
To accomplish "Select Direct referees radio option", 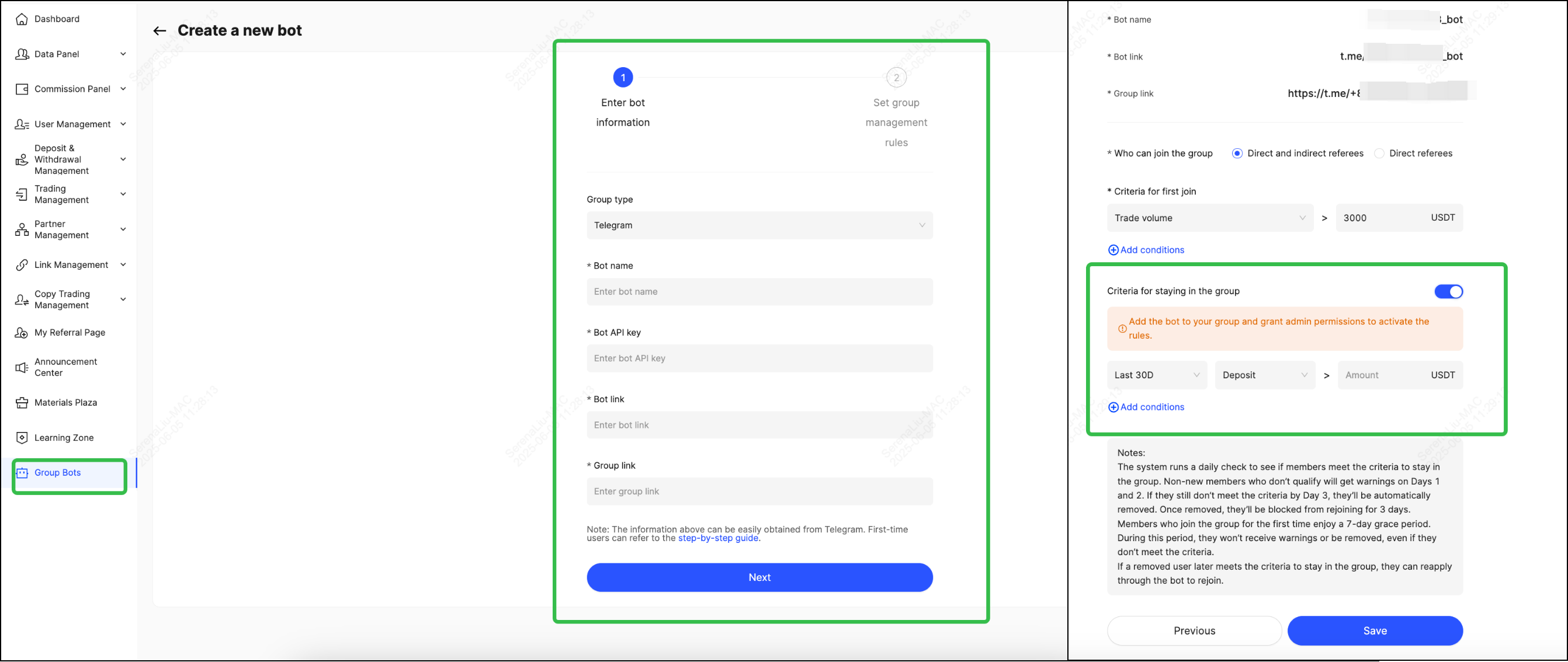I will (1379, 154).
